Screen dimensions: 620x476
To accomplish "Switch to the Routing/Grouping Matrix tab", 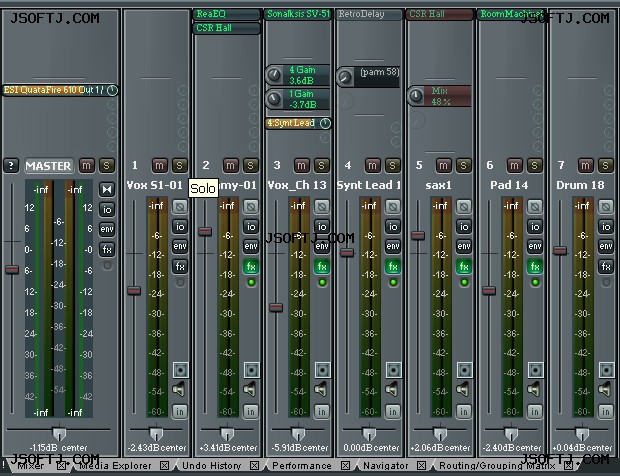I will [x=497, y=466].
